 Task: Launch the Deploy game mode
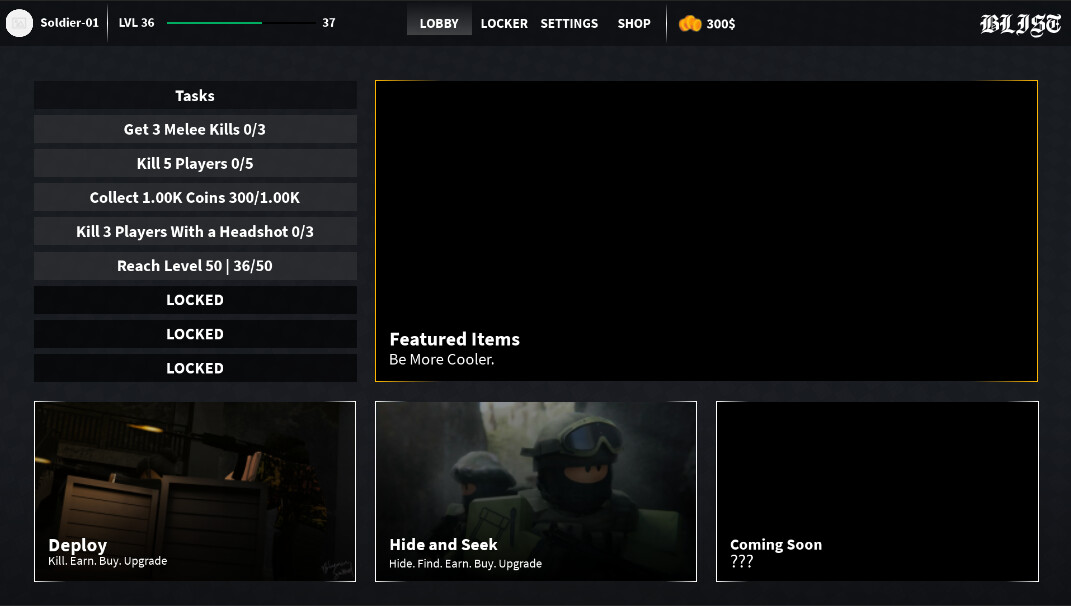(195, 491)
